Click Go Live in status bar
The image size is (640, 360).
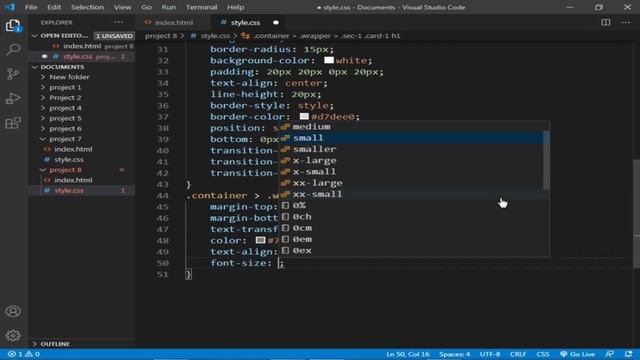[x=578, y=354]
